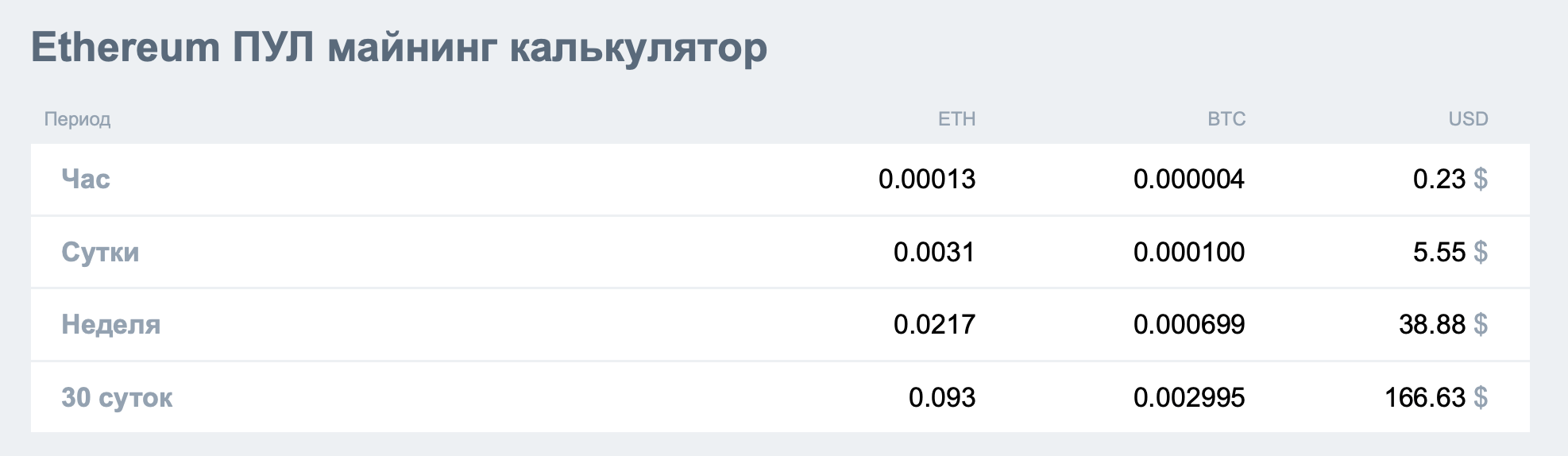Image resolution: width=1568 pixels, height=456 pixels.
Task: Click the dollar sign in the Неделя row
Action: [1480, 325]
